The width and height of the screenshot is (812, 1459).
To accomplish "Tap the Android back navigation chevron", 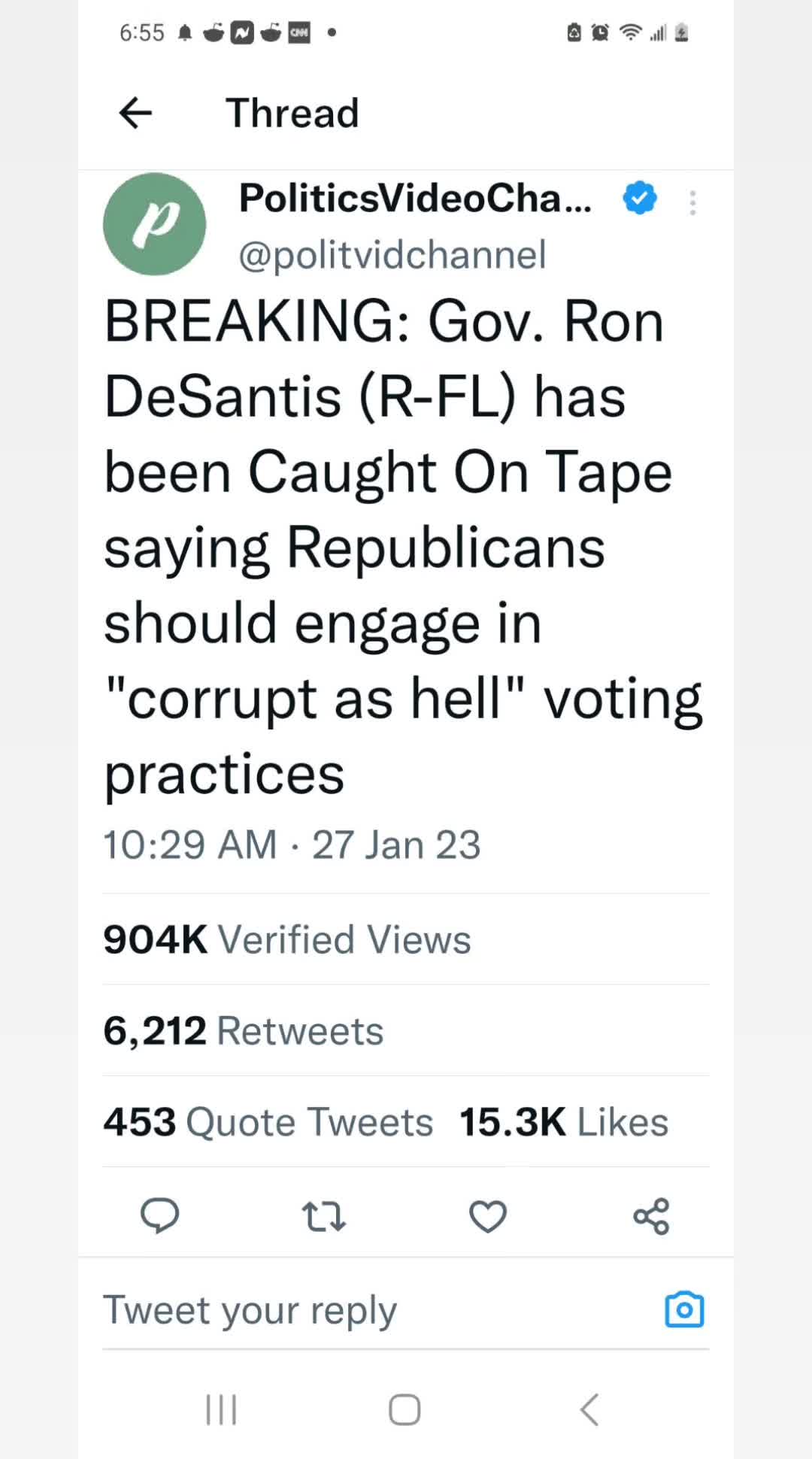I will coord(589,1409).
